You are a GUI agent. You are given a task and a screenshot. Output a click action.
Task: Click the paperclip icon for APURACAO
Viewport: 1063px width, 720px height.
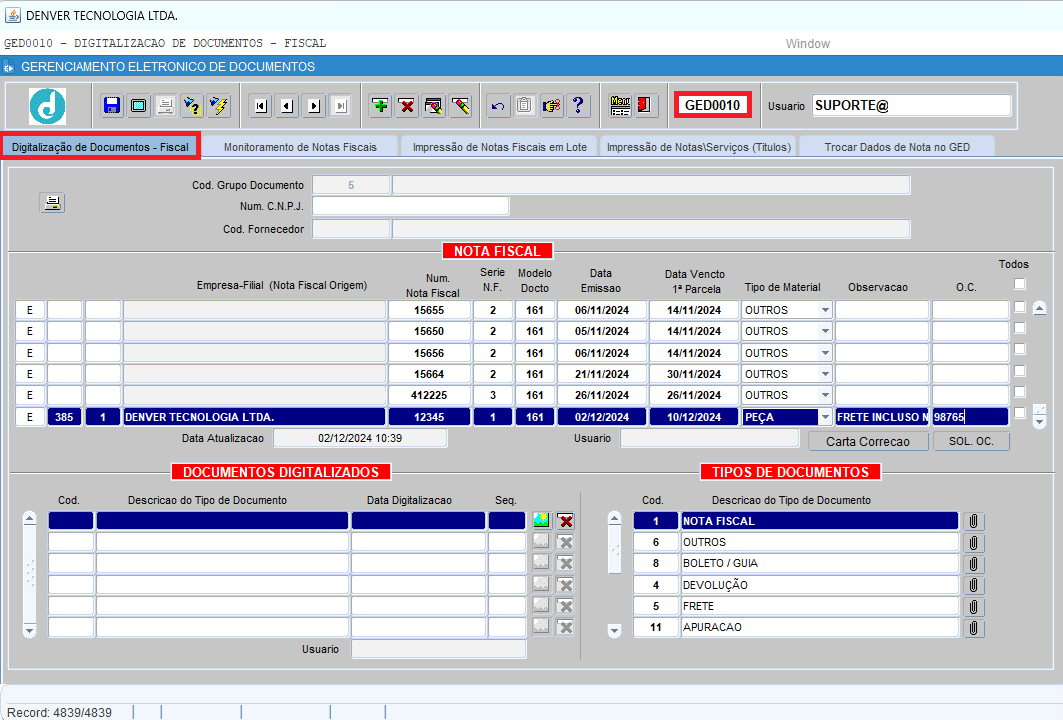(x=974, y=628)
